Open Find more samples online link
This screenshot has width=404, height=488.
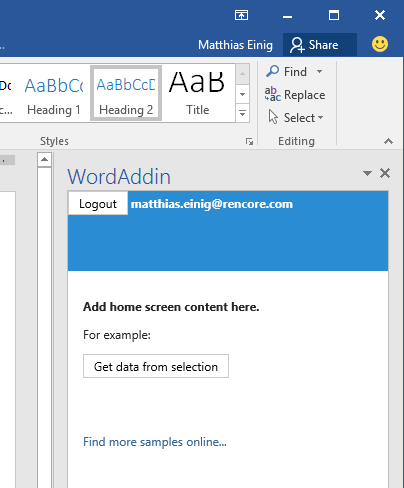point(155,442)
